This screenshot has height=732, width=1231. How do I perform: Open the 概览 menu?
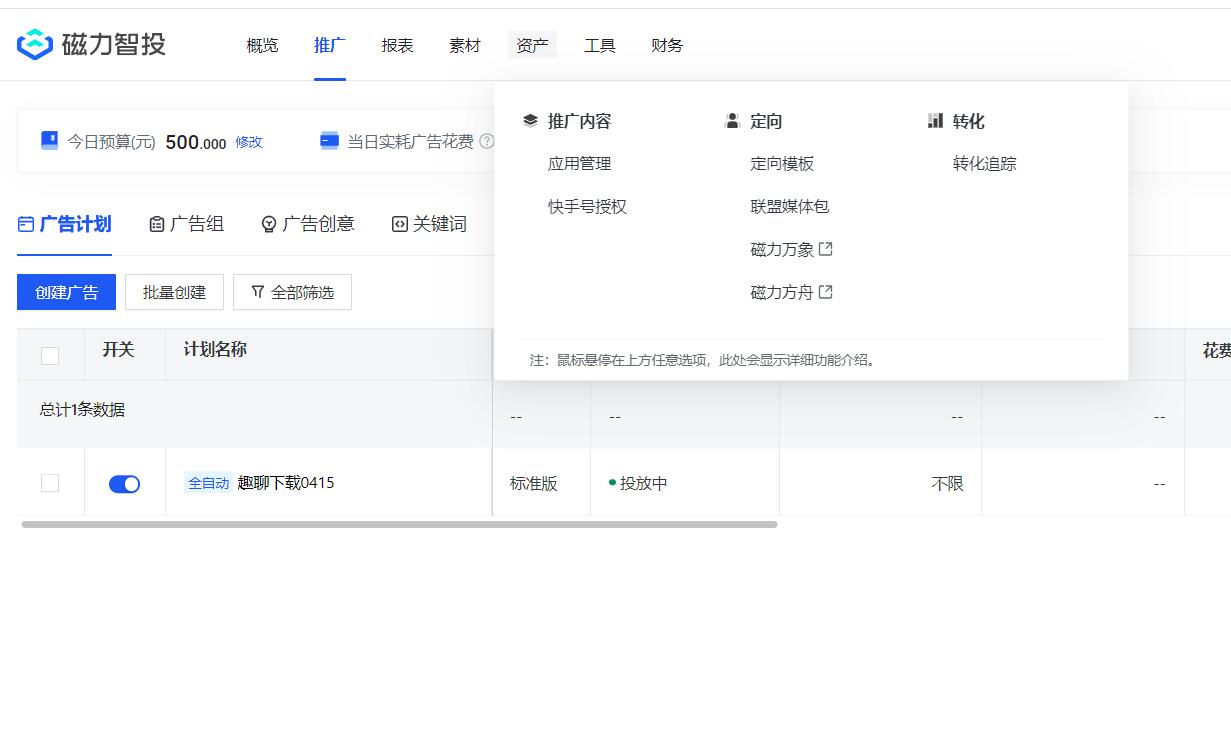[262, 45]
